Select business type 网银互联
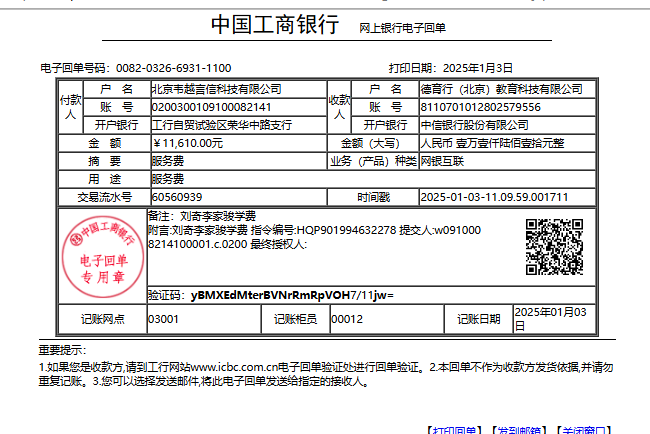The image size is (650, 434). [x=442, y=161]
